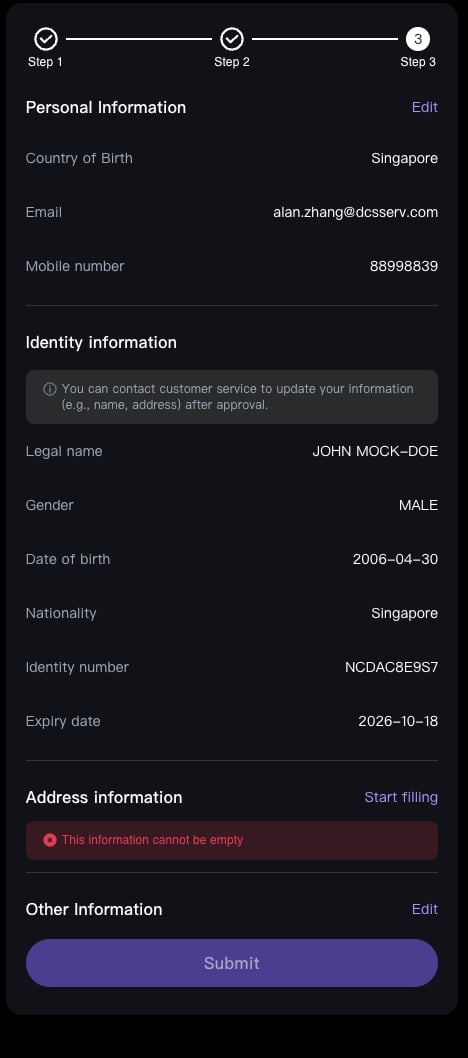This screenshot has height=1058, width=468.
Task: Submit the verification form
Action: [x=232, y=963]
